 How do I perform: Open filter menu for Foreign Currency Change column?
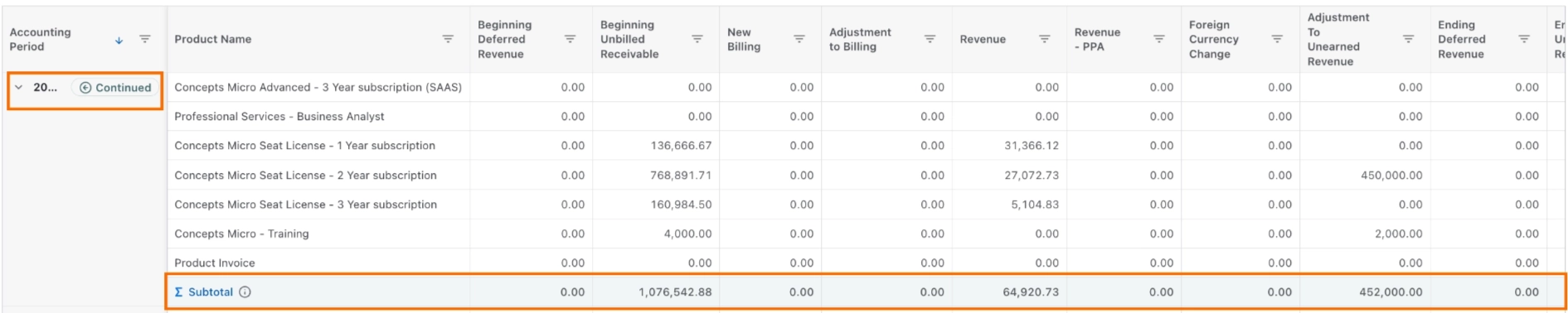coord(1277,39)
